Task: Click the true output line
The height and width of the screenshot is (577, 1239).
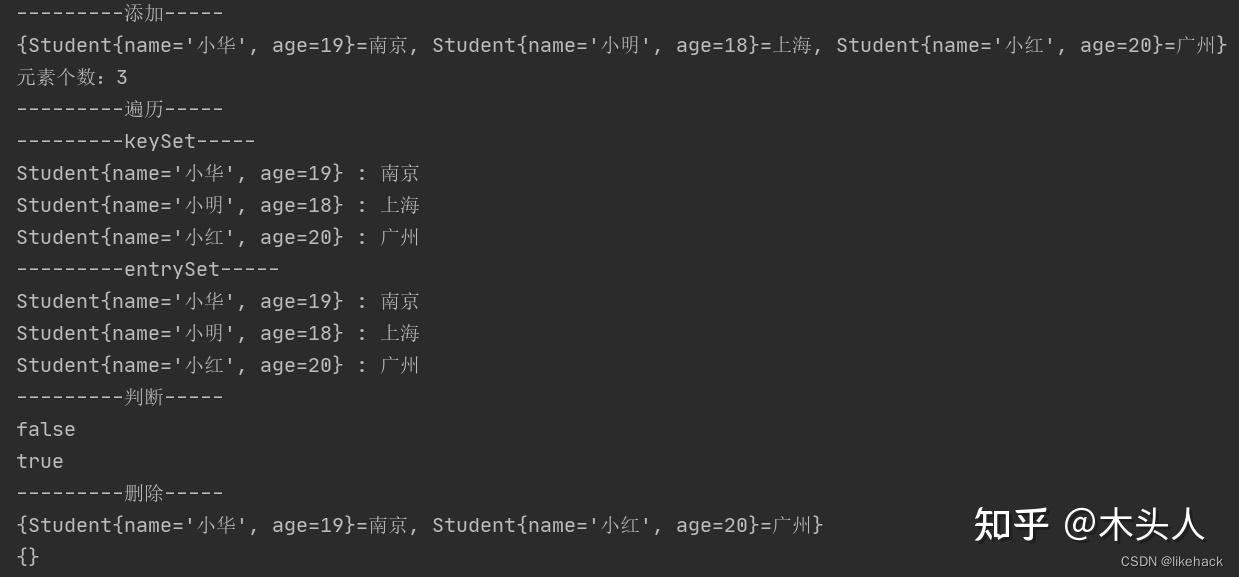Action: [40, 461]
